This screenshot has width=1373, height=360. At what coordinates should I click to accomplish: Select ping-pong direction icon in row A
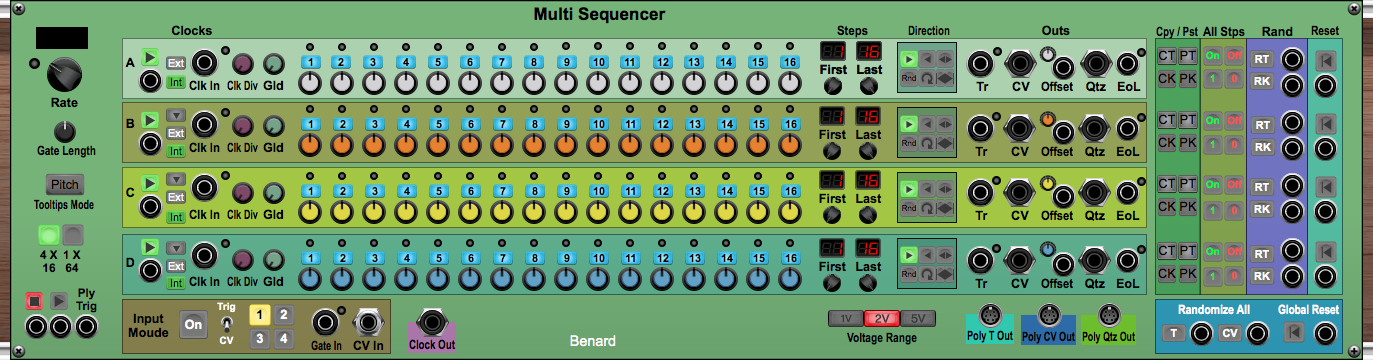945,58
